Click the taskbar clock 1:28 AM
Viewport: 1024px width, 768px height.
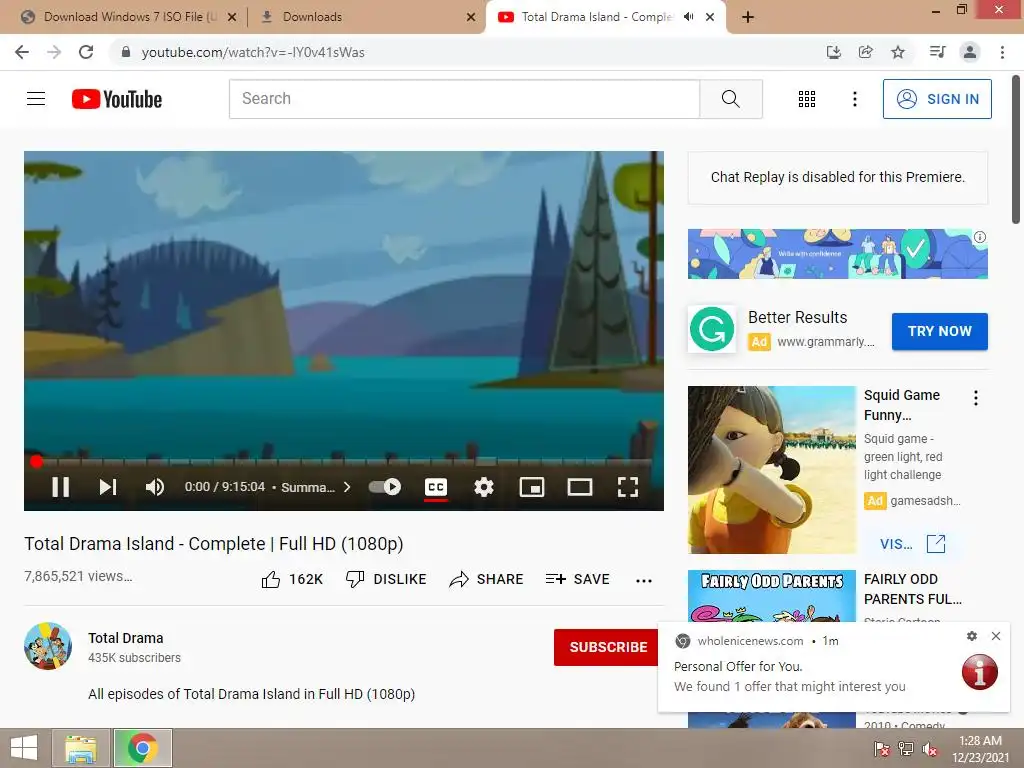coord(980,741)
